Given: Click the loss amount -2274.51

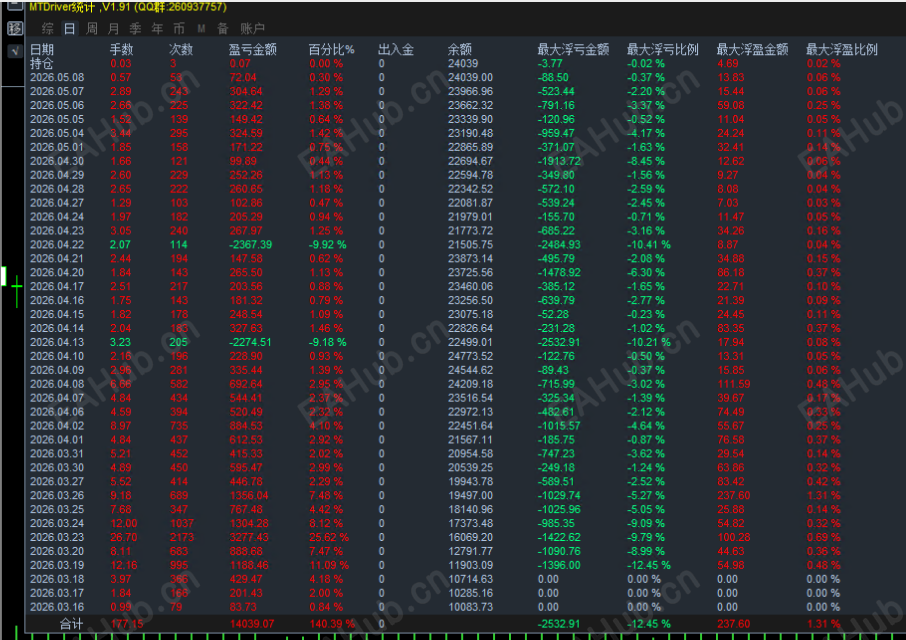Looking at the screenshot, I should coord(250,343).
